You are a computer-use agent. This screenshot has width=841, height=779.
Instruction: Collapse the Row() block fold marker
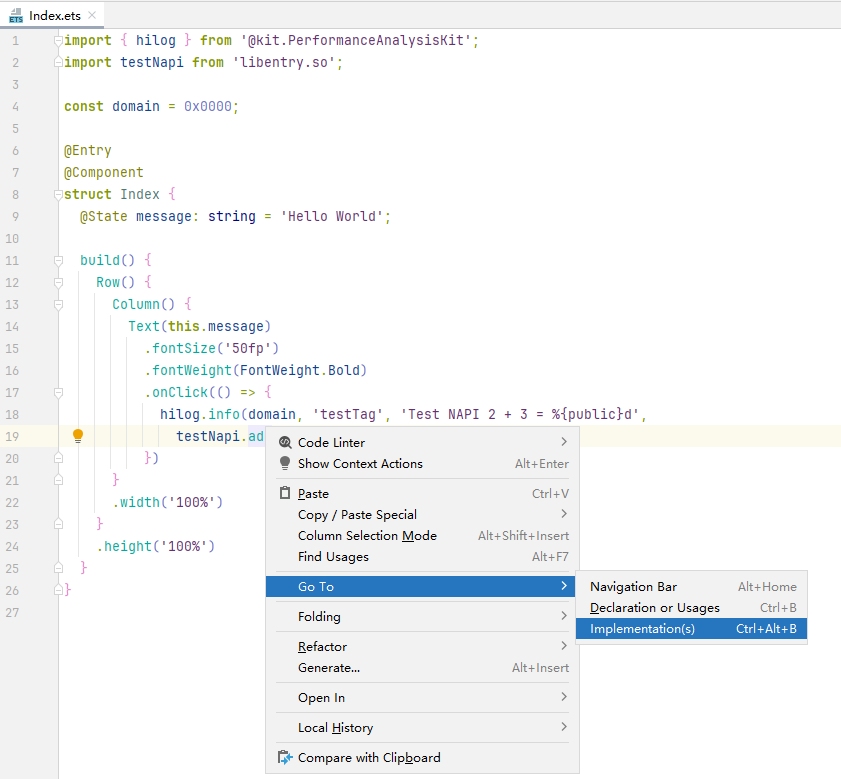click(59, 282)
